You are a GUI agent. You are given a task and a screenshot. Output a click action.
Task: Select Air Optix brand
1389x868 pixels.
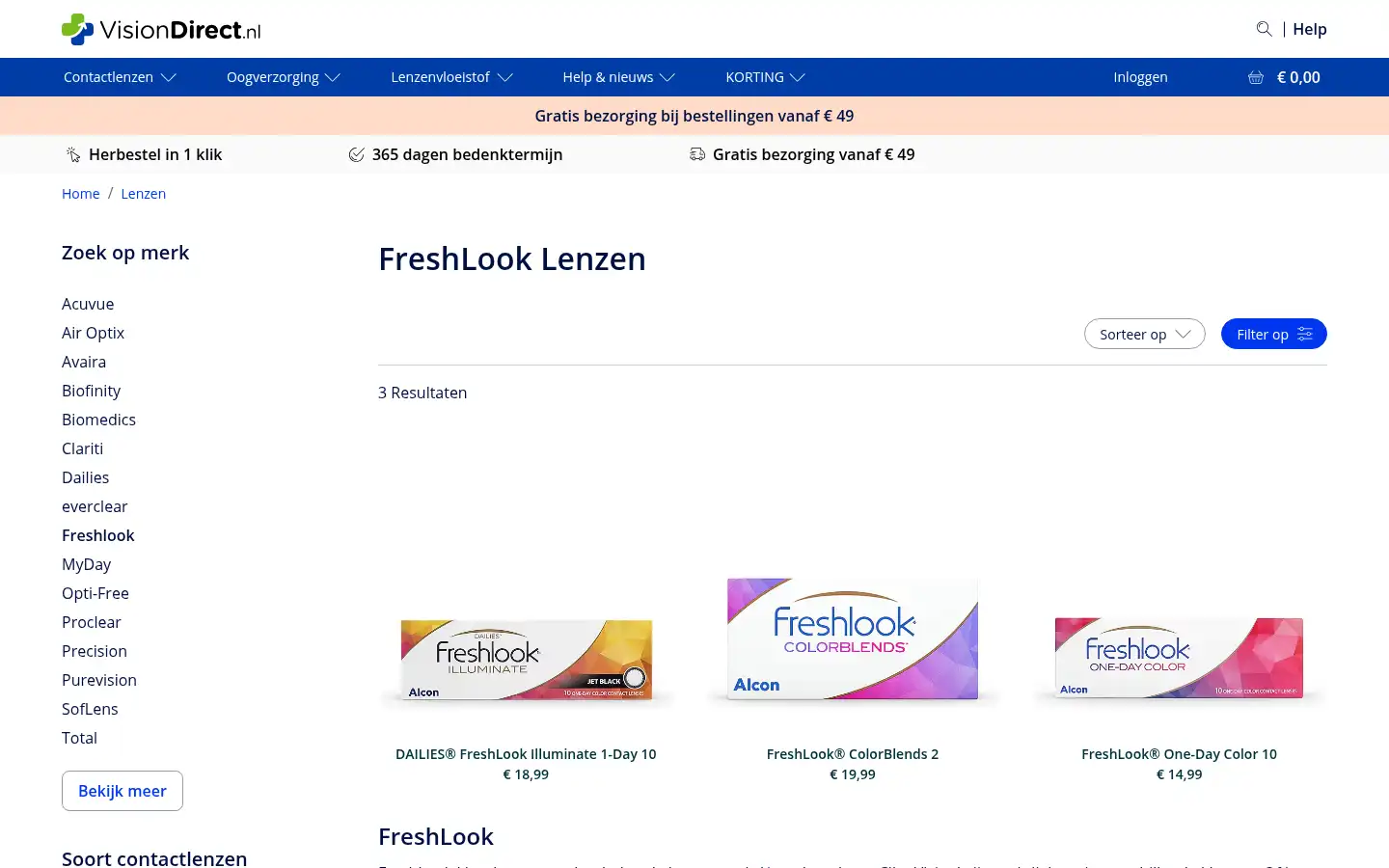coord(93,333)
